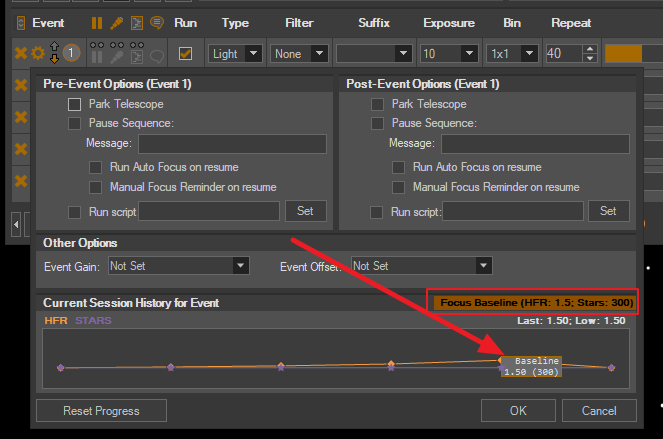Image resolution: width=663 pixels, height=439 pixels.
Task: Click the HFR legend label
Action: [56, 321]
